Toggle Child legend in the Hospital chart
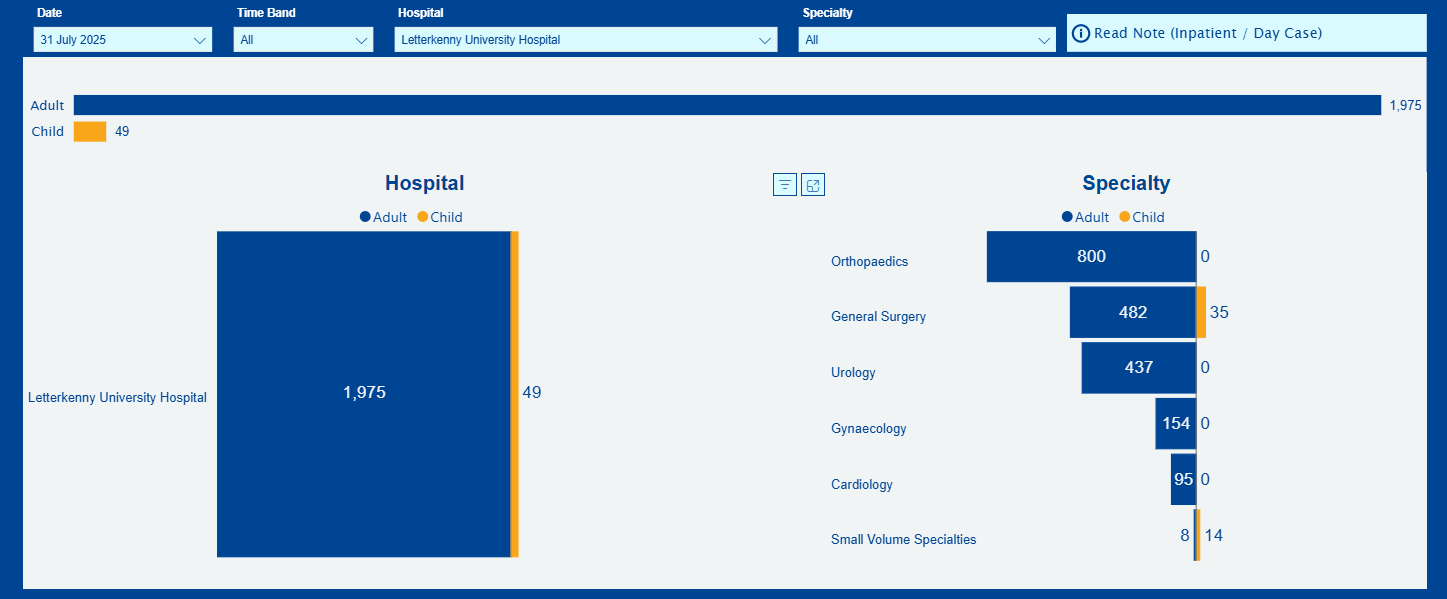 tap(440, 217)
